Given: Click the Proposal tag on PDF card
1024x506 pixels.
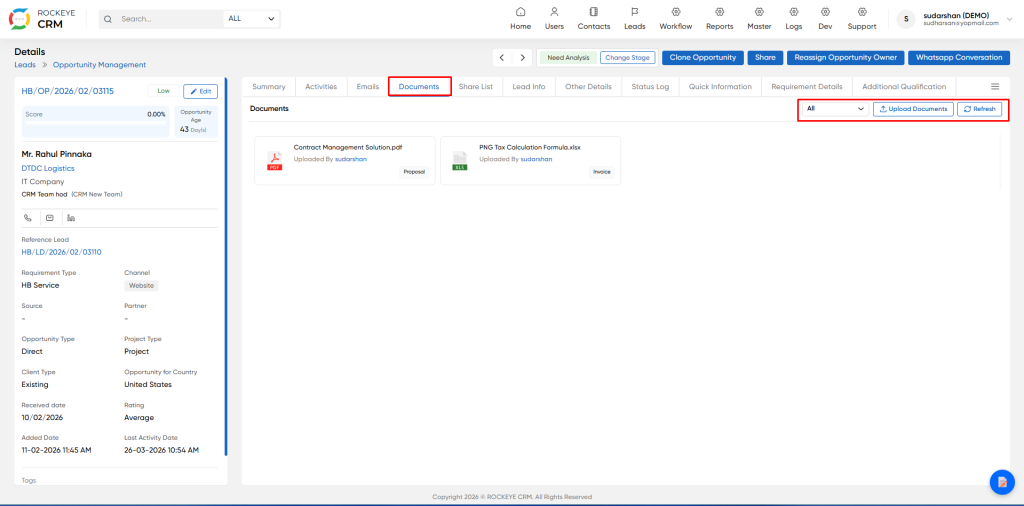Looking at the screenshot, I should (414, 172).
